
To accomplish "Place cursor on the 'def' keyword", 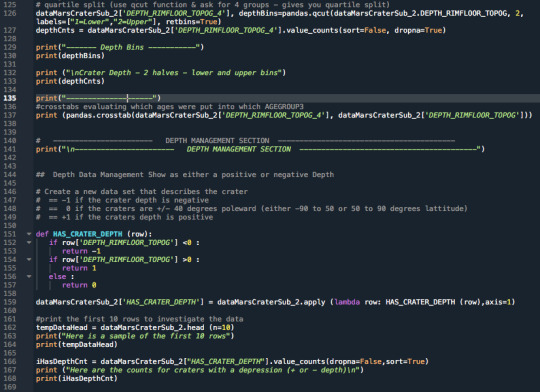I will 42,234.
